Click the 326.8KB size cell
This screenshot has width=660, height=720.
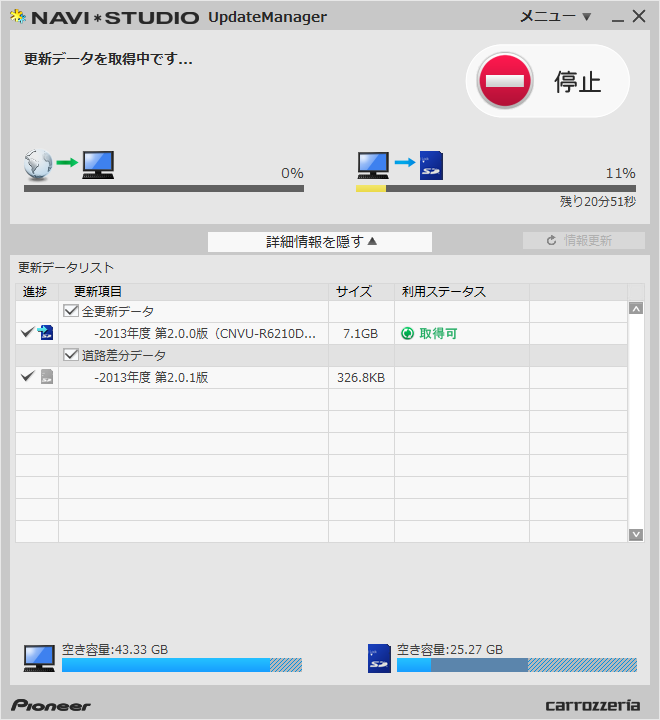(x=361, y=378)
